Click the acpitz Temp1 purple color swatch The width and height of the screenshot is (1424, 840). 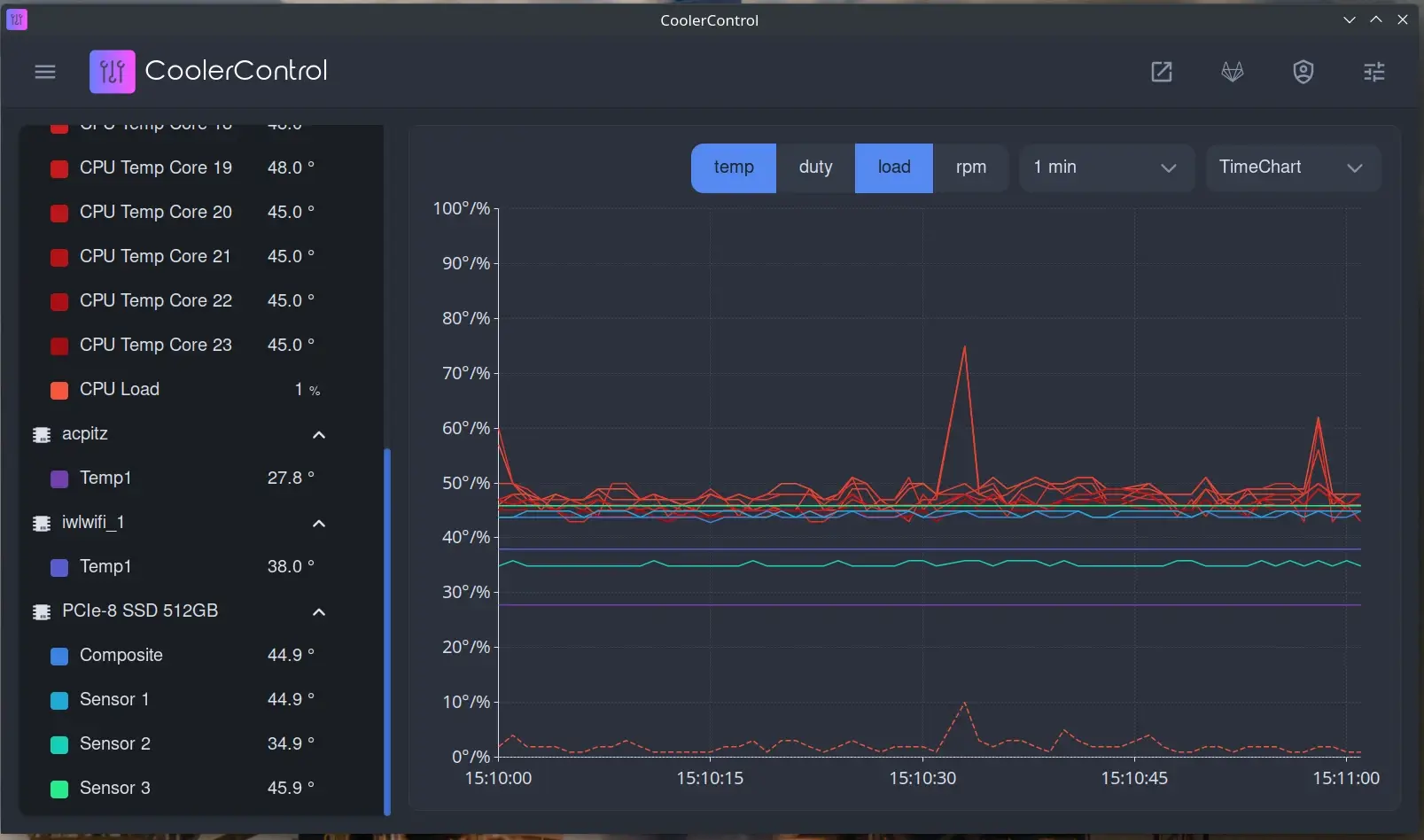click(59, 479)
